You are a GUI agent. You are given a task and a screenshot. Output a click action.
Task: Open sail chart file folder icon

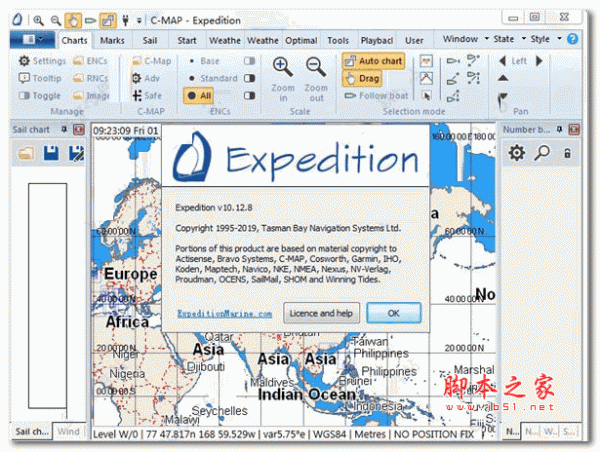(x=26, y=153)
